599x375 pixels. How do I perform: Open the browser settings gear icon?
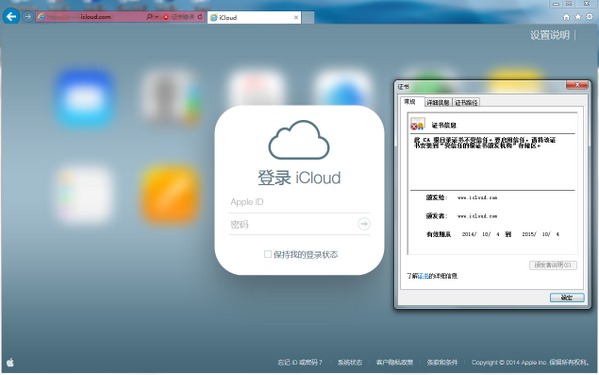point(590,17)
